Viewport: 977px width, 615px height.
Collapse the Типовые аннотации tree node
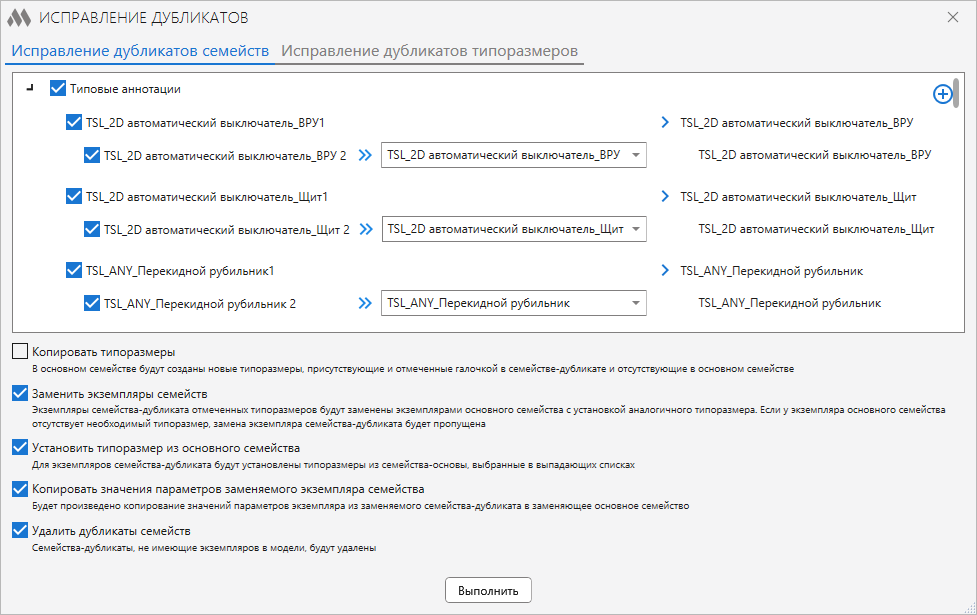[30, 89]
